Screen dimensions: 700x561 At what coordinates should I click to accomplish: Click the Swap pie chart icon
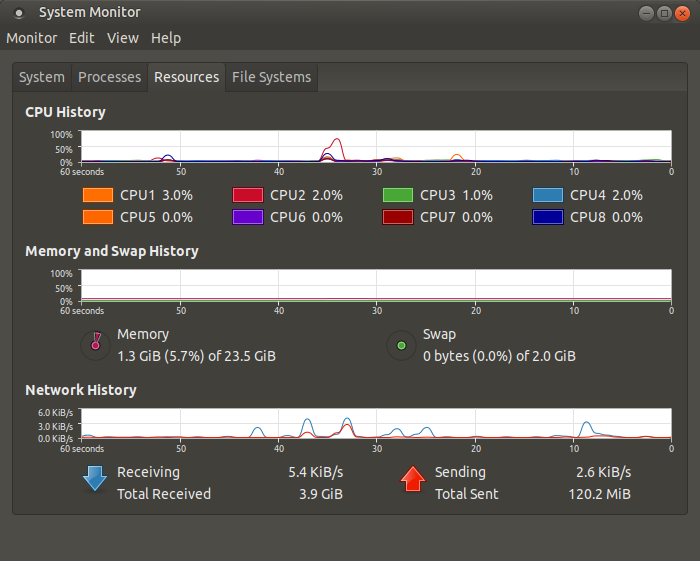point(401,345)
